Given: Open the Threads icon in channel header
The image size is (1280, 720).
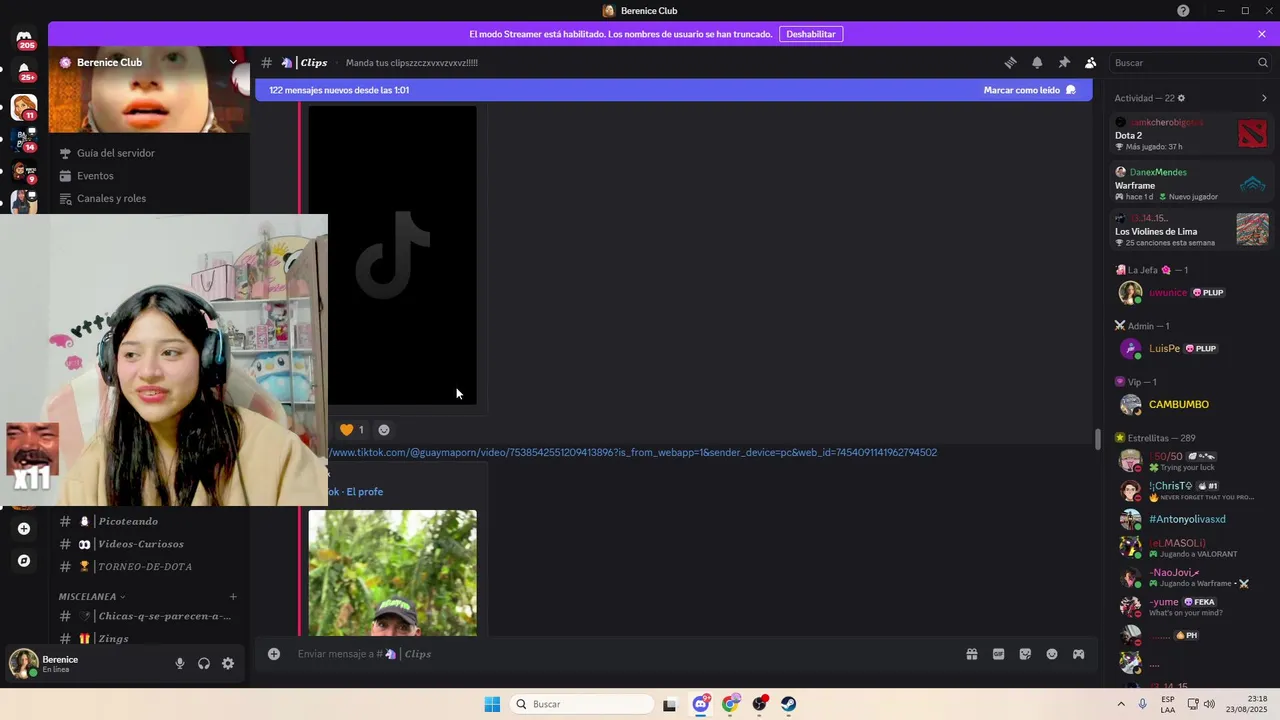Looking at the screenshot, I should click(1010, 62).
